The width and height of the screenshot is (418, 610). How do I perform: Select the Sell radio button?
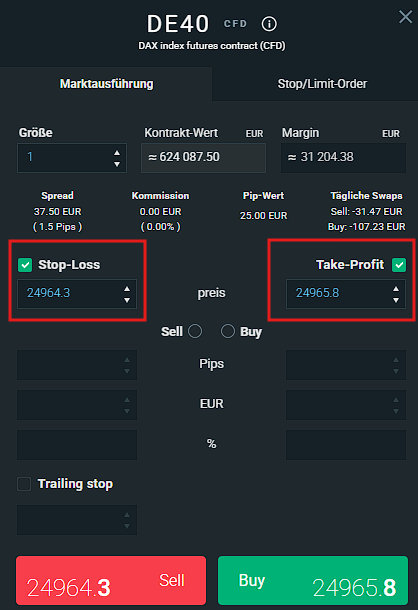(195, 331)
